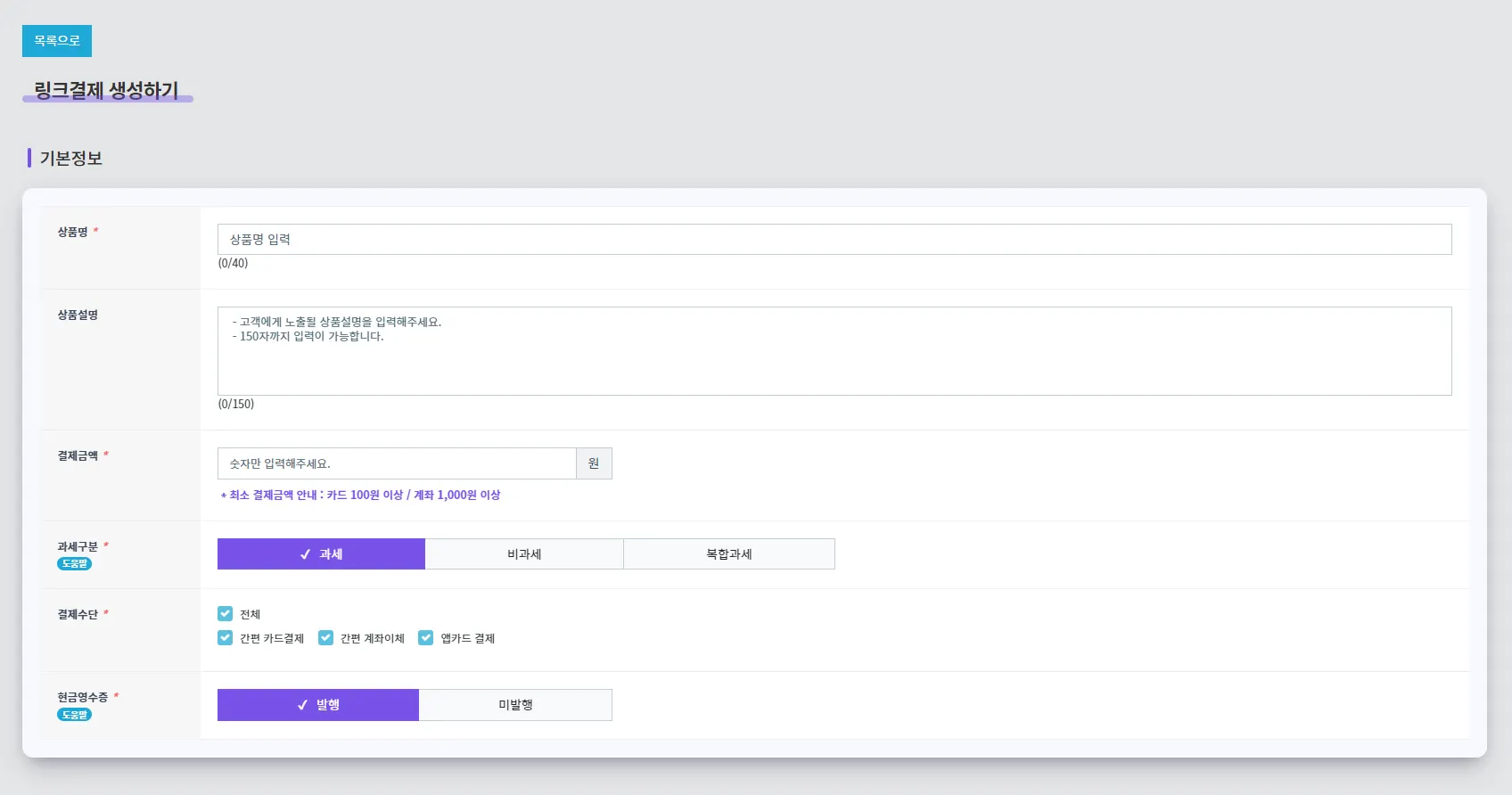Click the 링크결제 생성하기 page title
This screenshot has height=795, width=1512.
click(106, 90)
